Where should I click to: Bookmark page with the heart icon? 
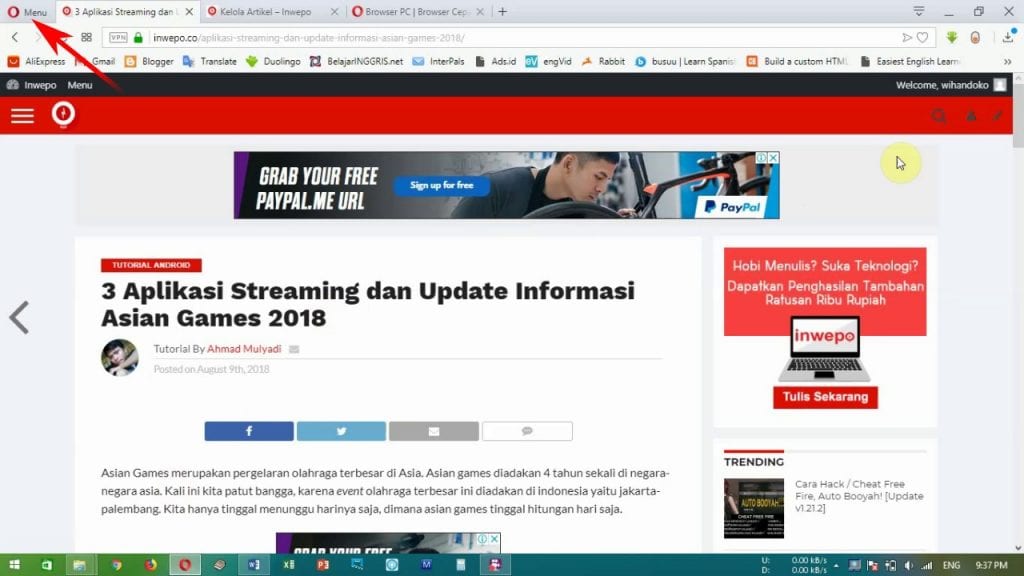pyautogui.click(x=923, y=38)
